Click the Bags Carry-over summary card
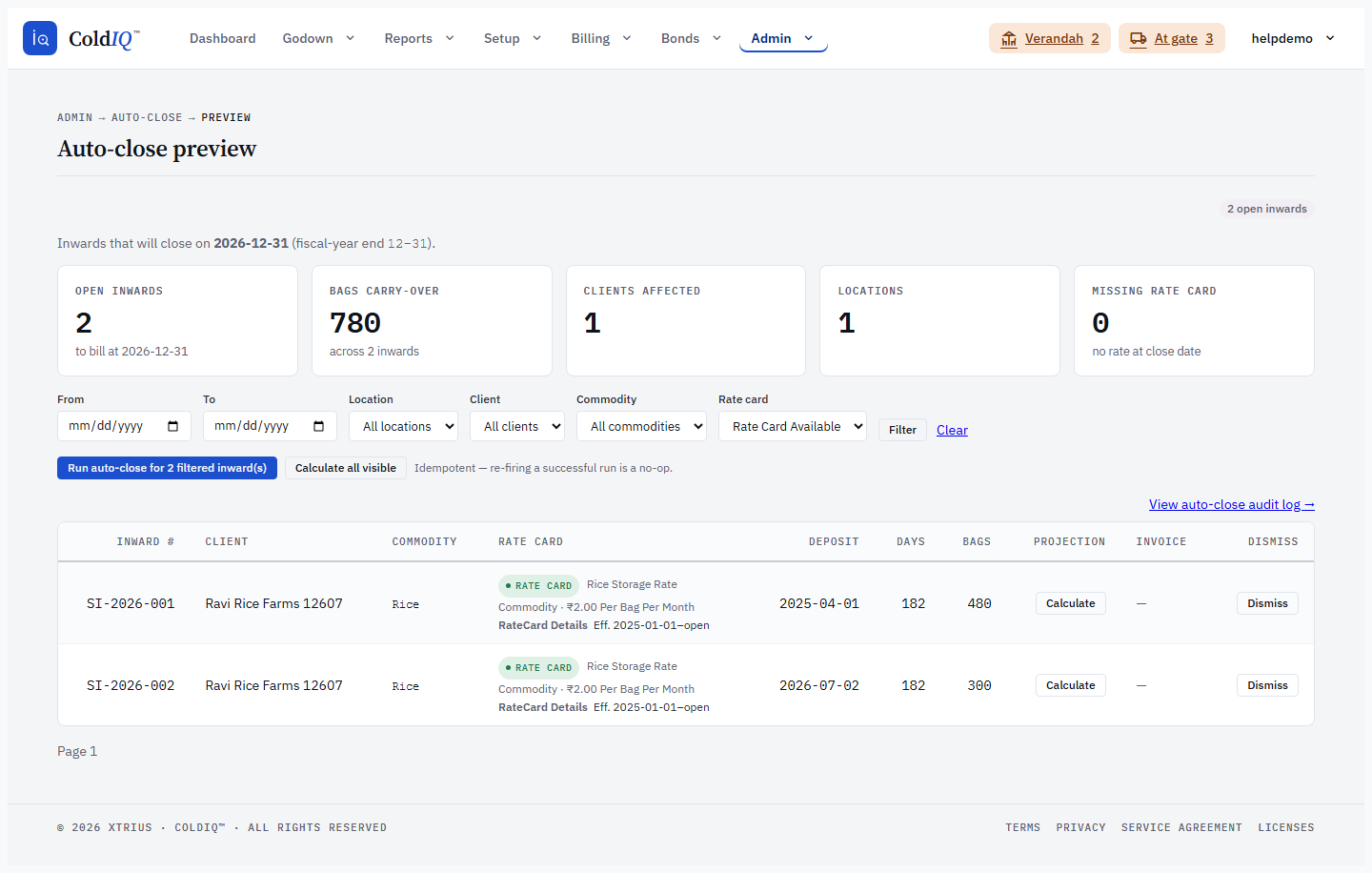 pos(432,320)
